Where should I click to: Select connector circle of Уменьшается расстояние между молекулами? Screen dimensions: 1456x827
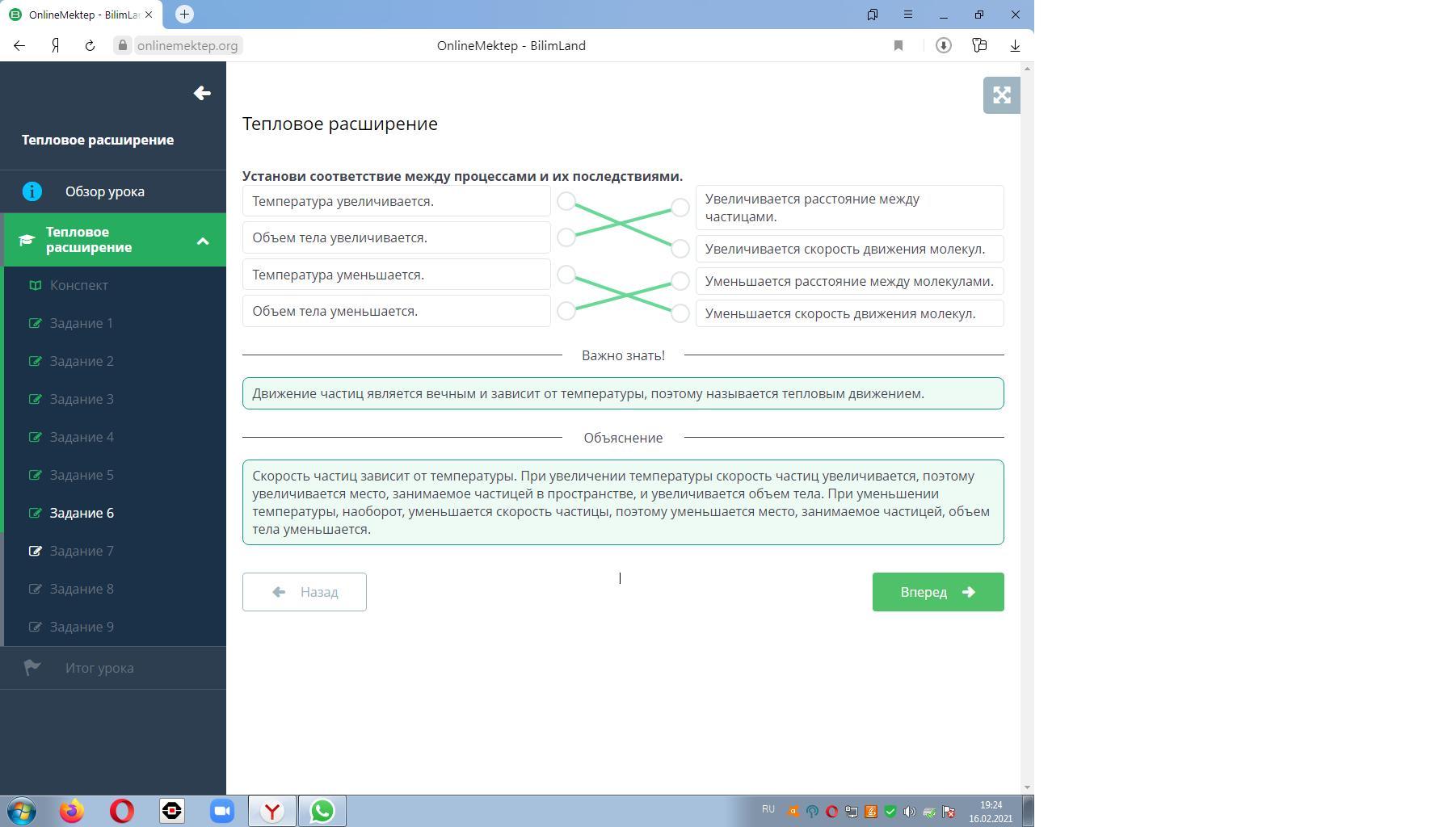click(x=680, y=280)
